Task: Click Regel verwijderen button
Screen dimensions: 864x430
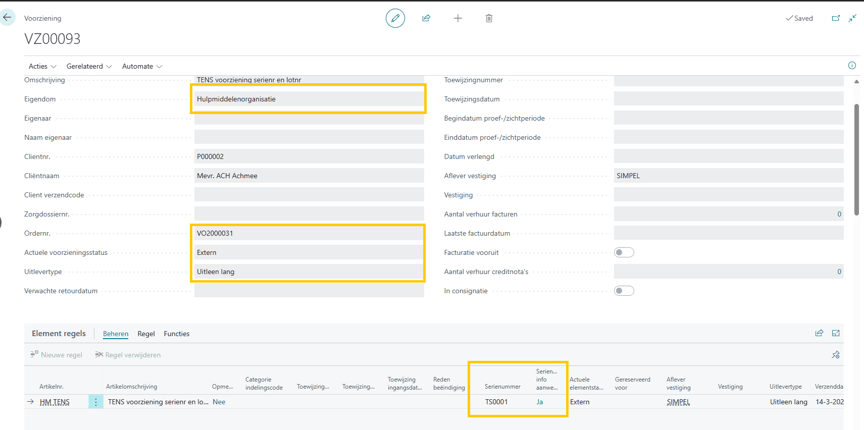Action: coord(128,355)
